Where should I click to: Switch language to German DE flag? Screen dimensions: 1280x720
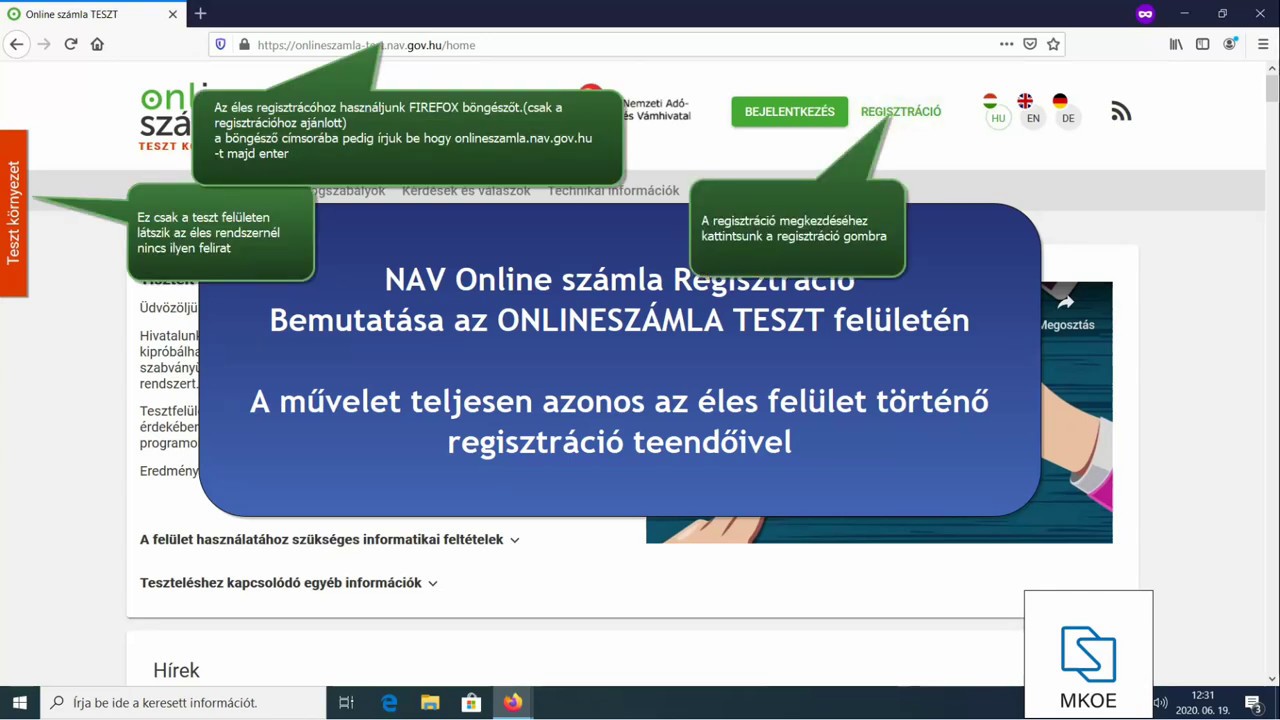pos(1067,110)
